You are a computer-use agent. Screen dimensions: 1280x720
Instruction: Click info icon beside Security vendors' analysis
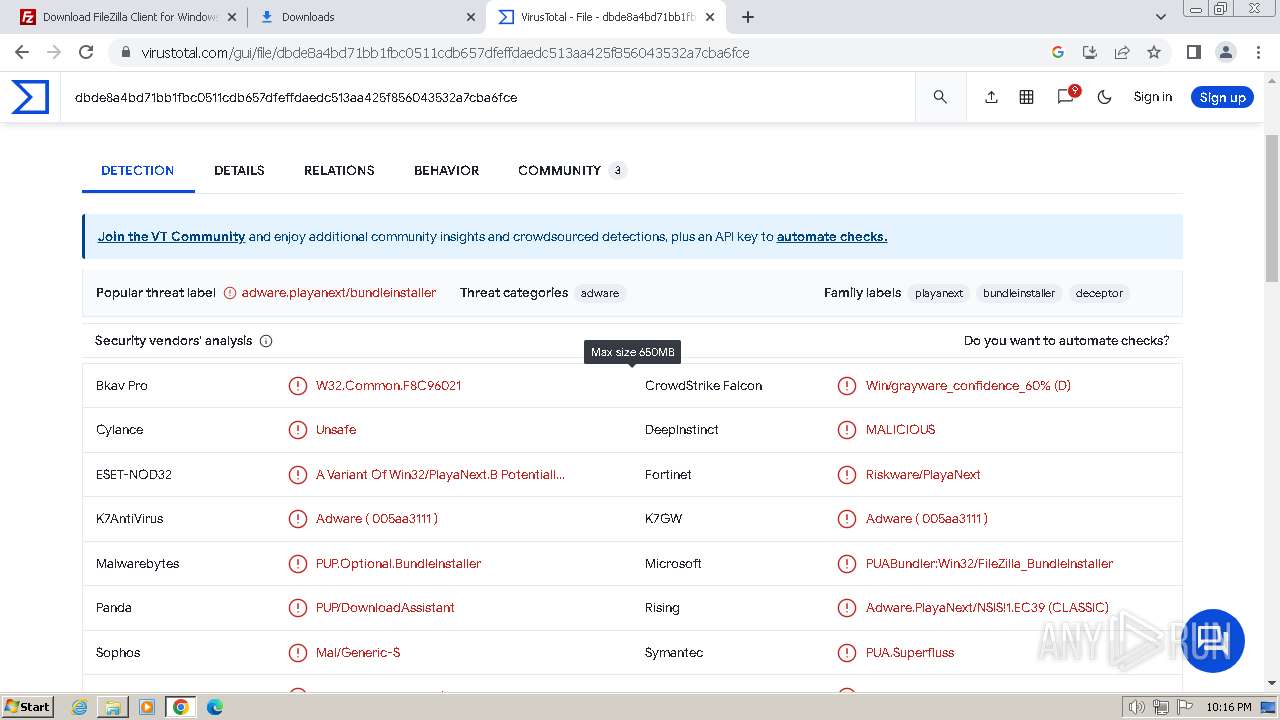click(266, 341)
